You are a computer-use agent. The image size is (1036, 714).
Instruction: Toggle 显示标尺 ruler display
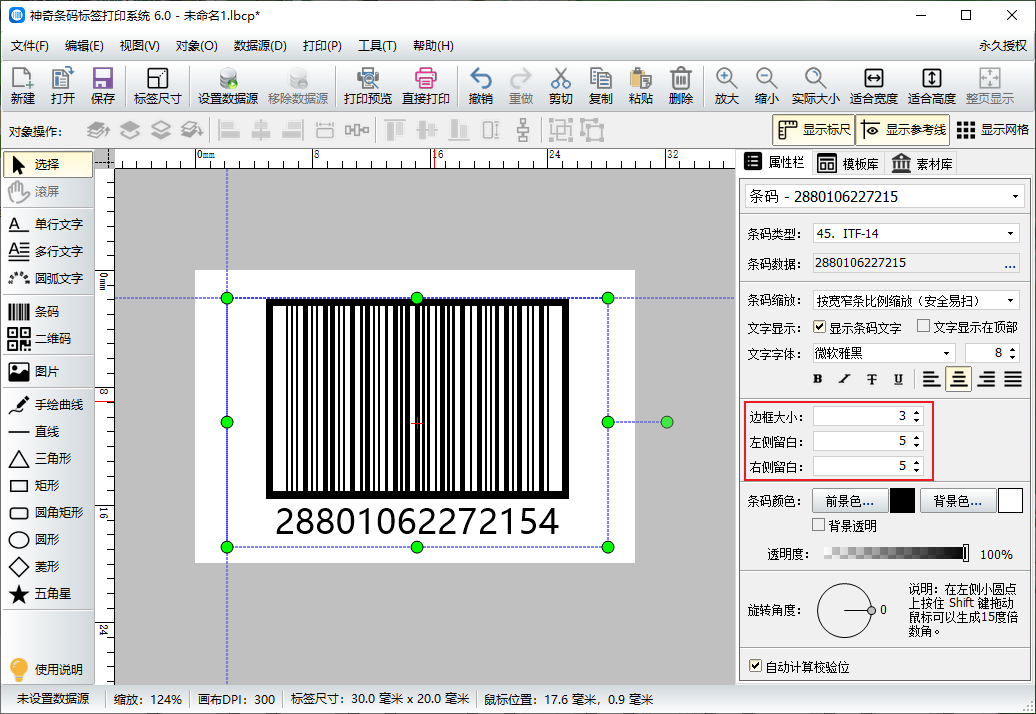tap(814, 130)
